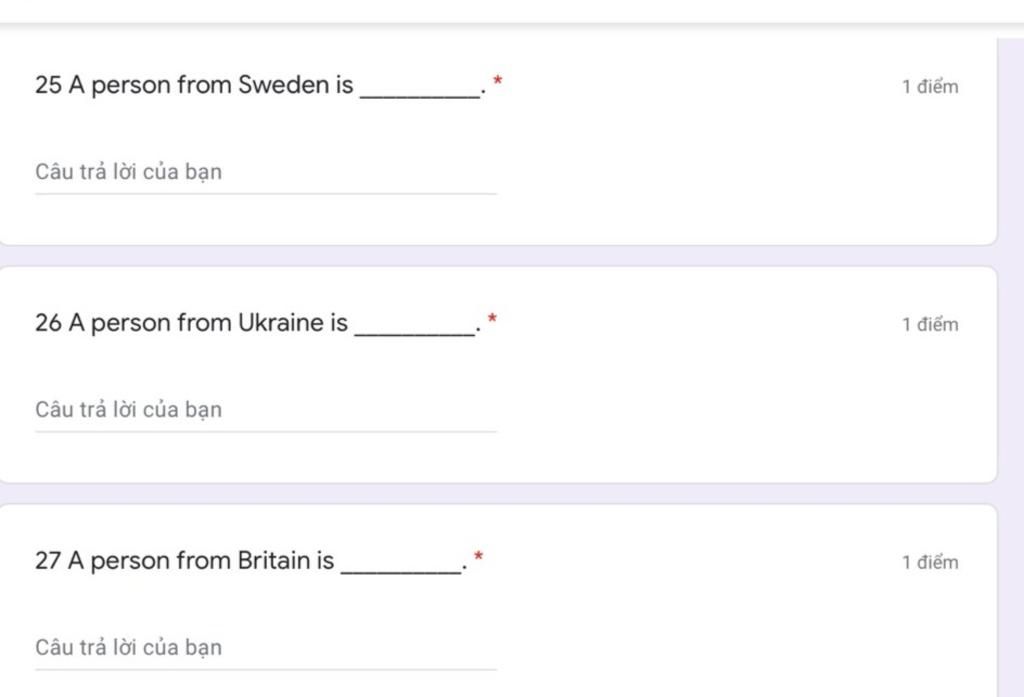The width and height of the screenshot is (1024, 697).
Task: Click the lavender gap between questions 25 and 26
Action: (x=498, y=256)
